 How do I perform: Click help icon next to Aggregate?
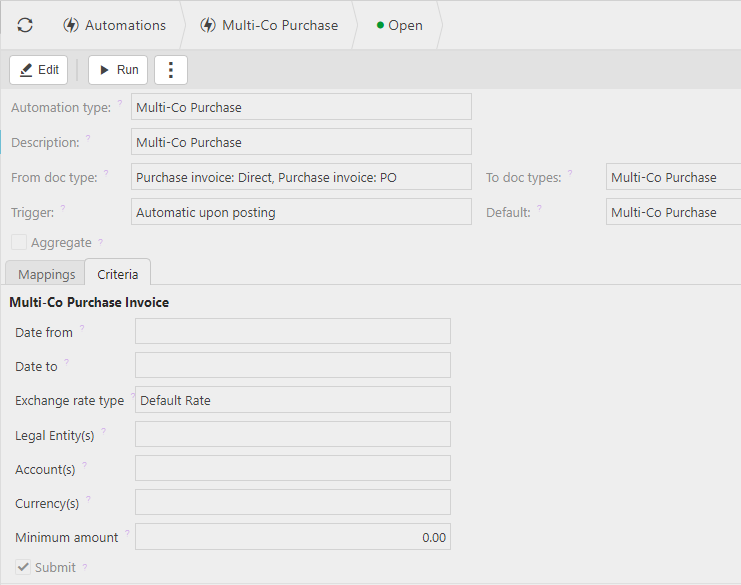click(101, 242)
